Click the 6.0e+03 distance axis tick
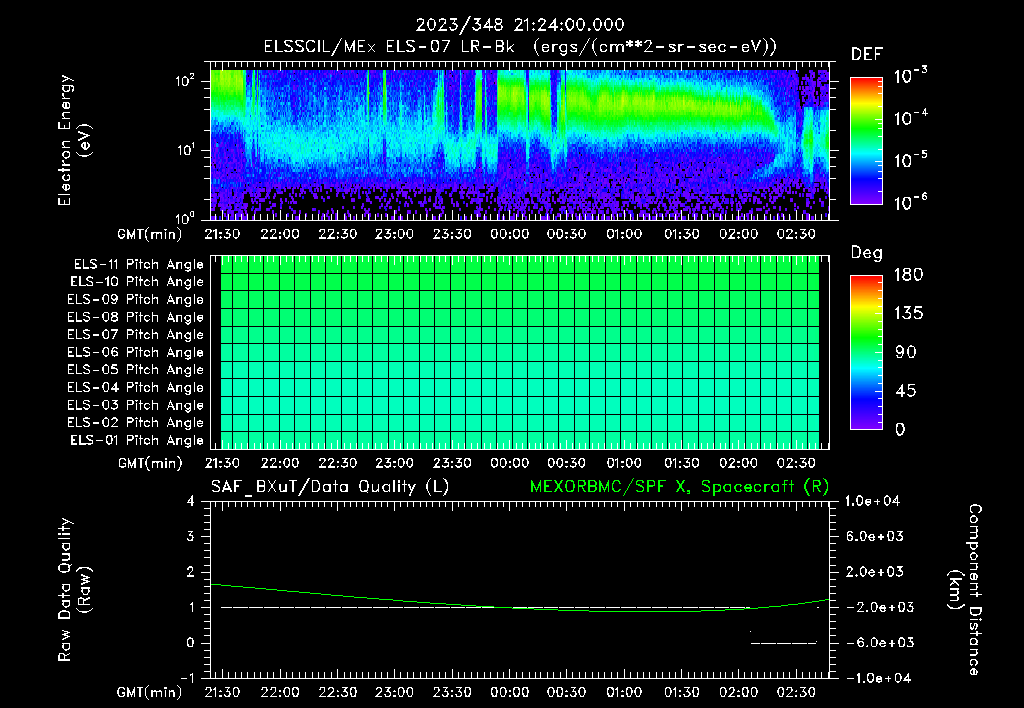The height and width of the screenshot is (708, 1024). click(874, 536)
